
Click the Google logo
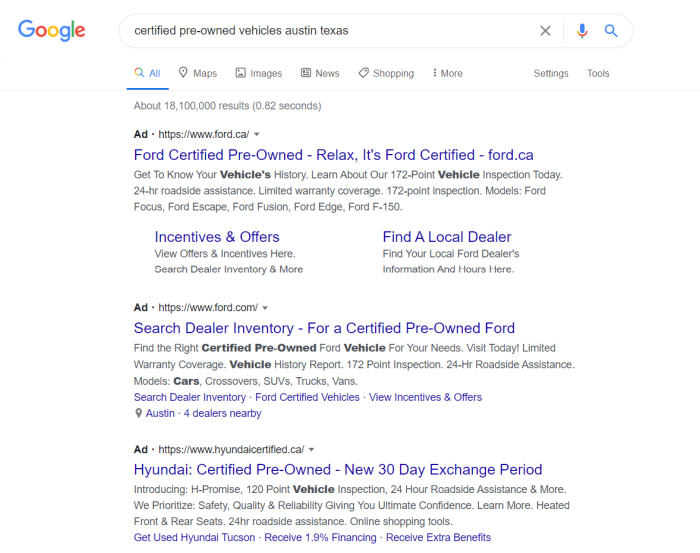tap(51, 30)
